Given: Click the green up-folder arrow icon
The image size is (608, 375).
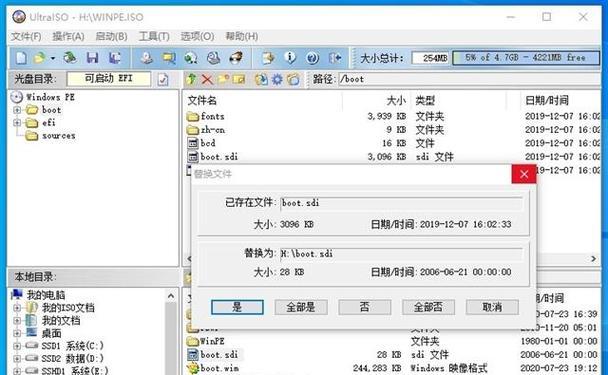Looking at the screenshot, I should click(191, 79).
